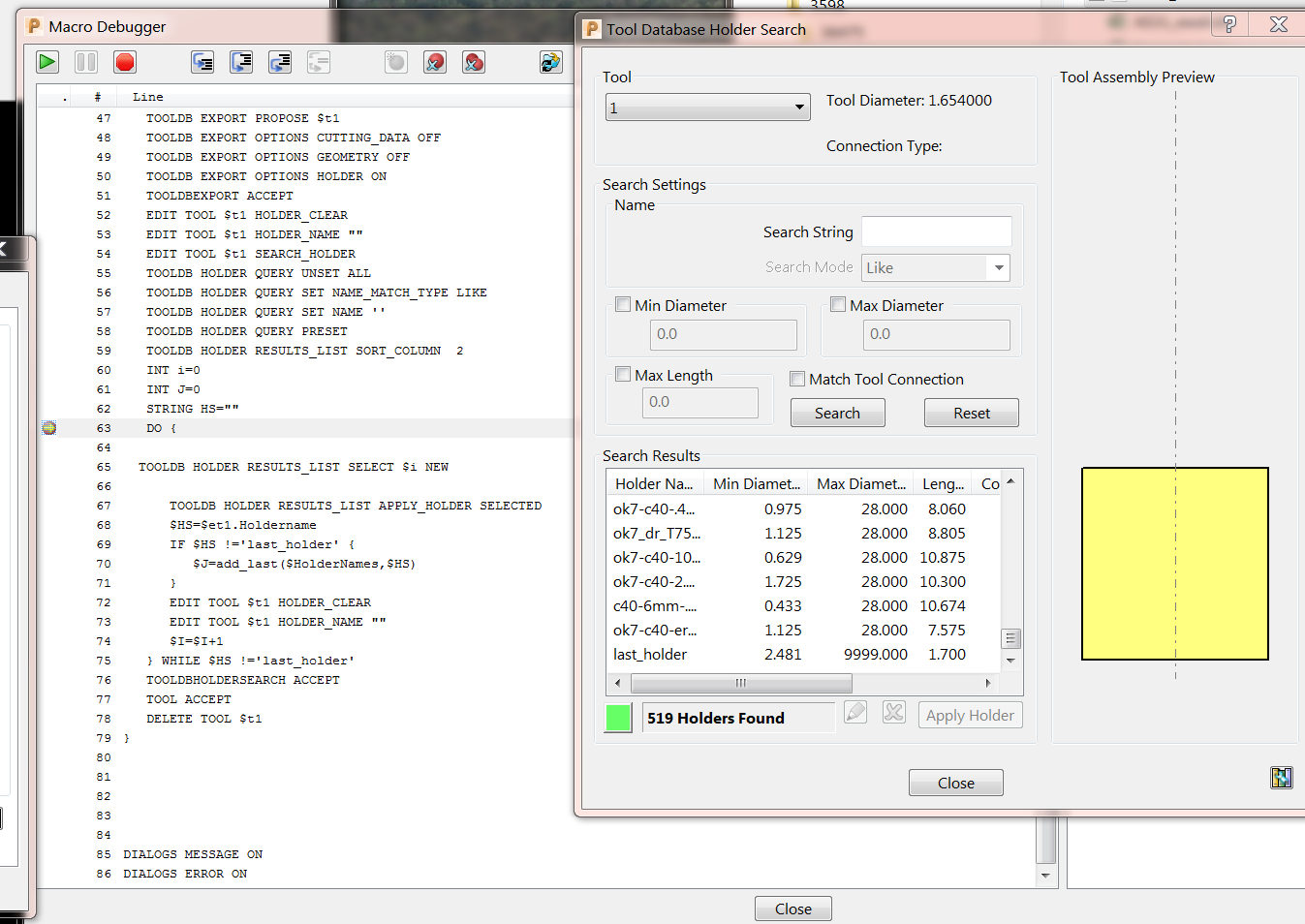This screenshot has width=1305, height=924.
Task: Pause macro execution
Action: 85,62
